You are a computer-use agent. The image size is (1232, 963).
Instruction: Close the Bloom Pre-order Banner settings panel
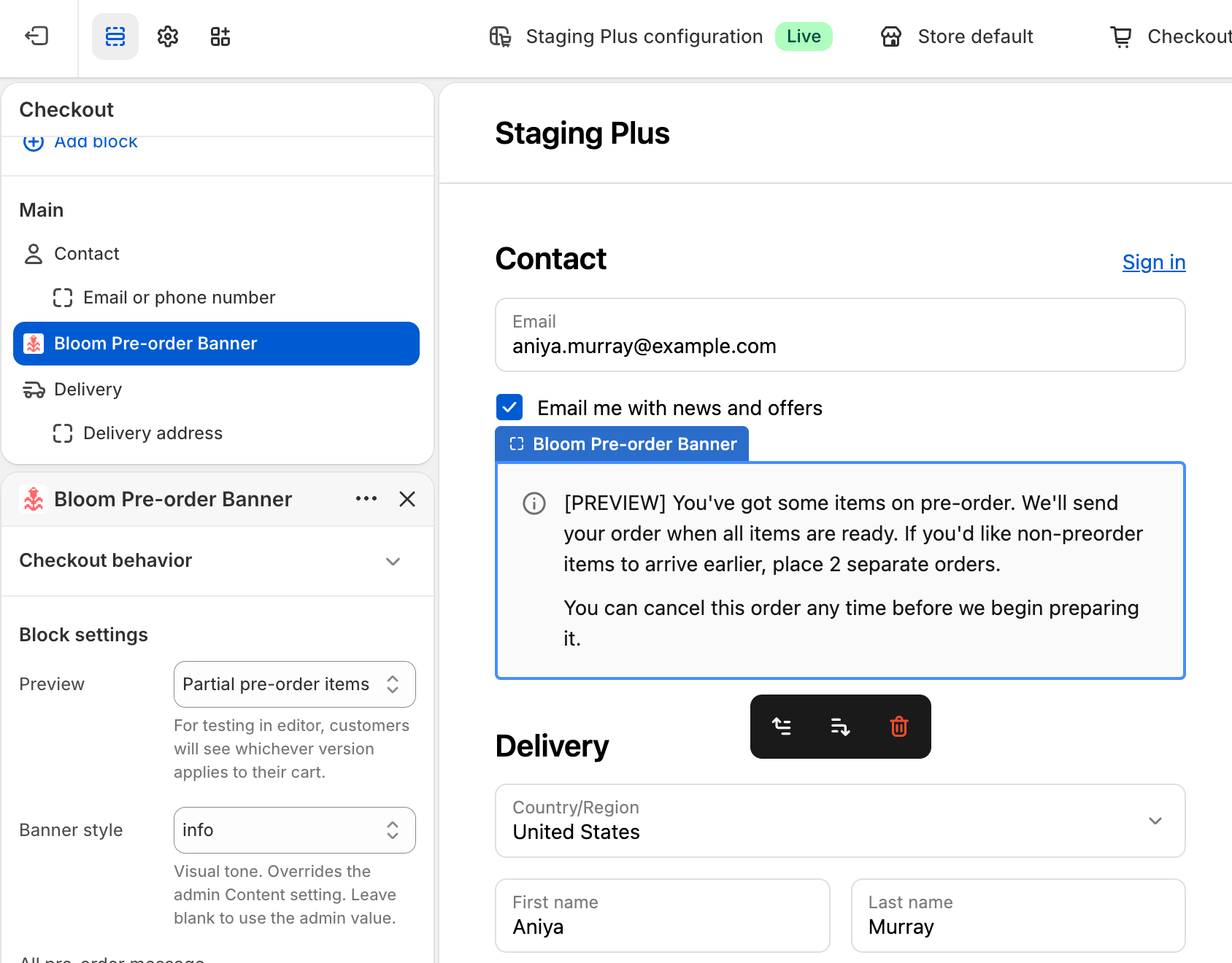pos(407,499)
